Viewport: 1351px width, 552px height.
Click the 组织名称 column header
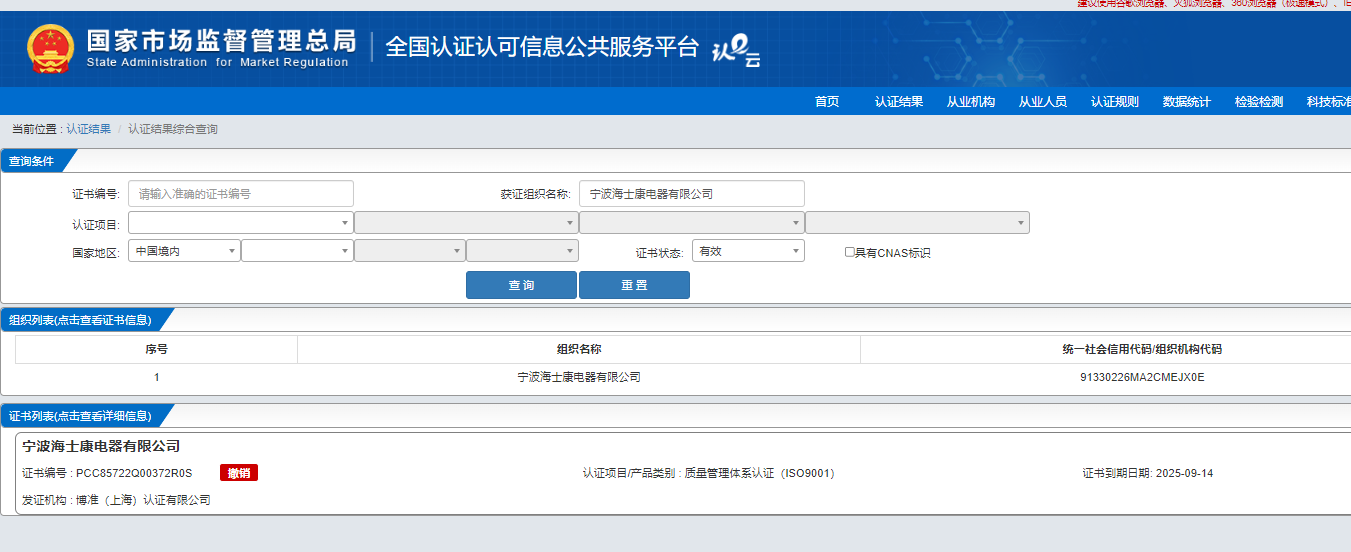[579, 349]
